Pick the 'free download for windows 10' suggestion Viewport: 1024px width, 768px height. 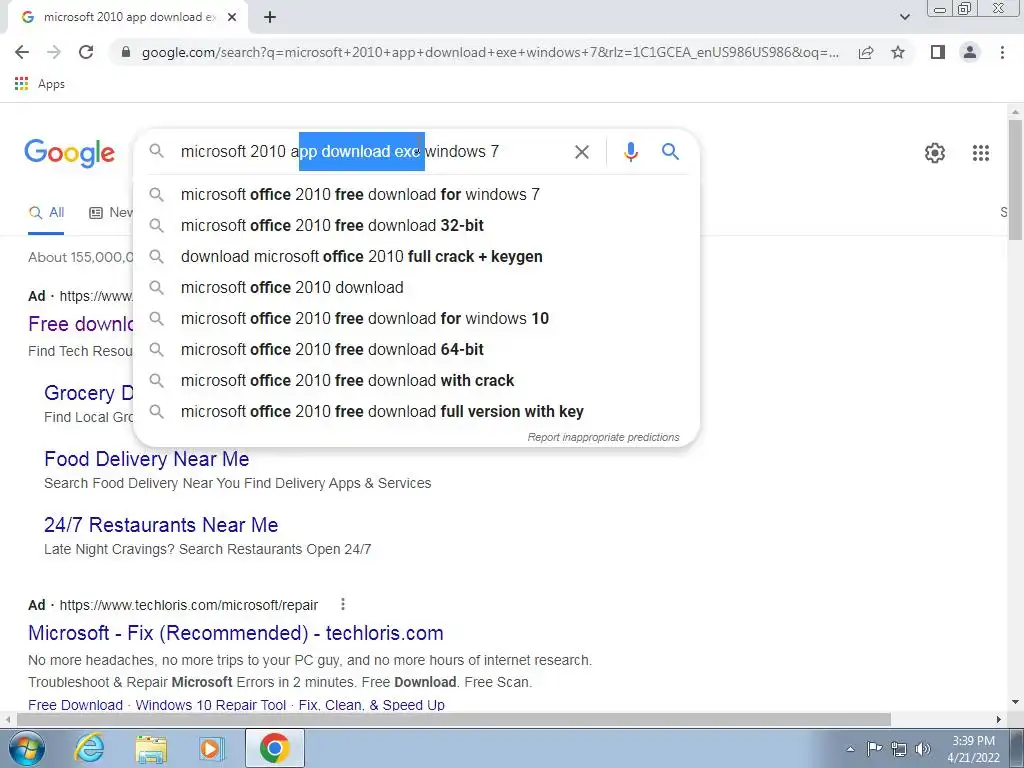pos(416,319)
